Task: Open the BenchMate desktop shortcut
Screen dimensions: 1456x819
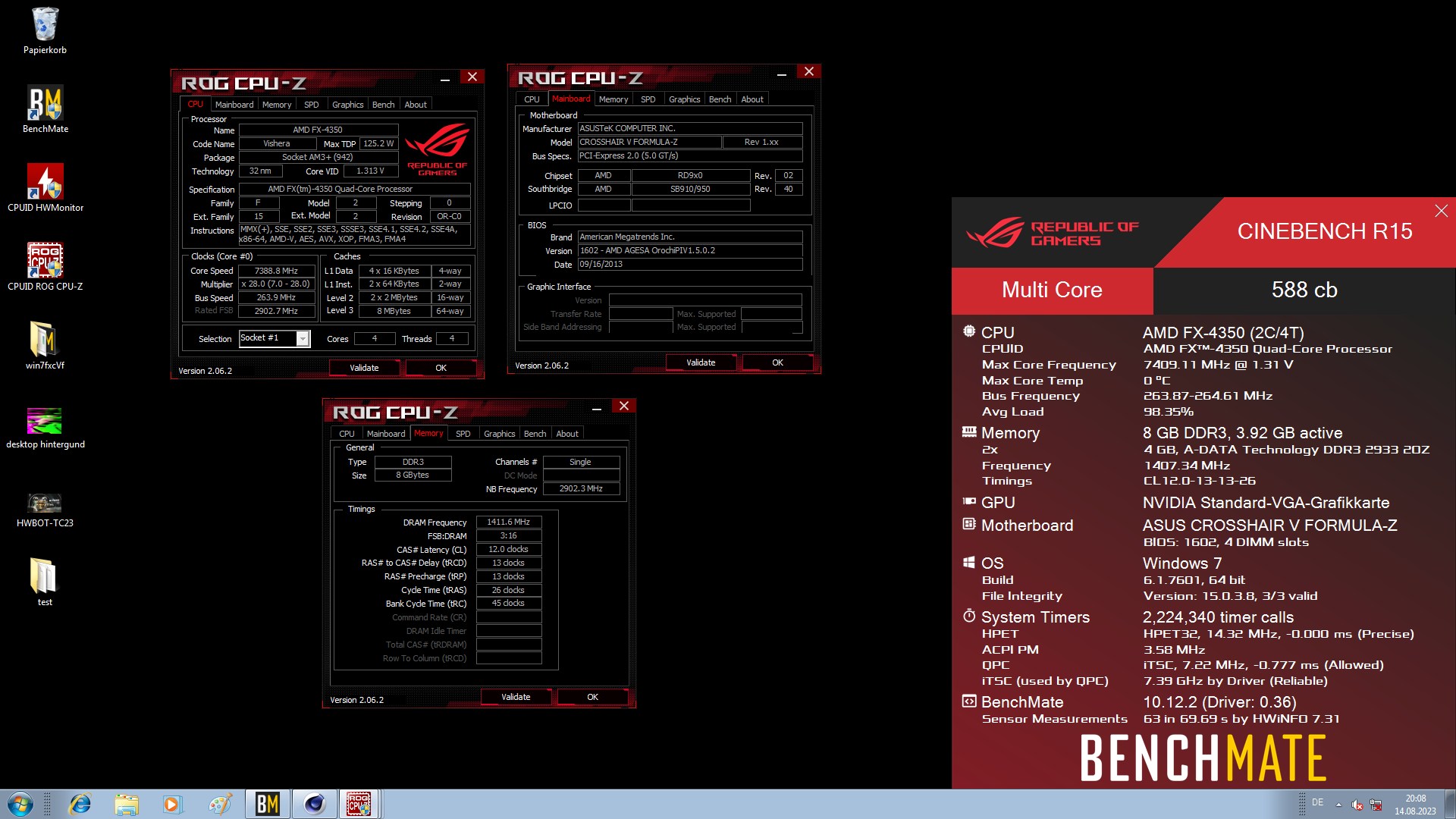Action: coord(45,109)
